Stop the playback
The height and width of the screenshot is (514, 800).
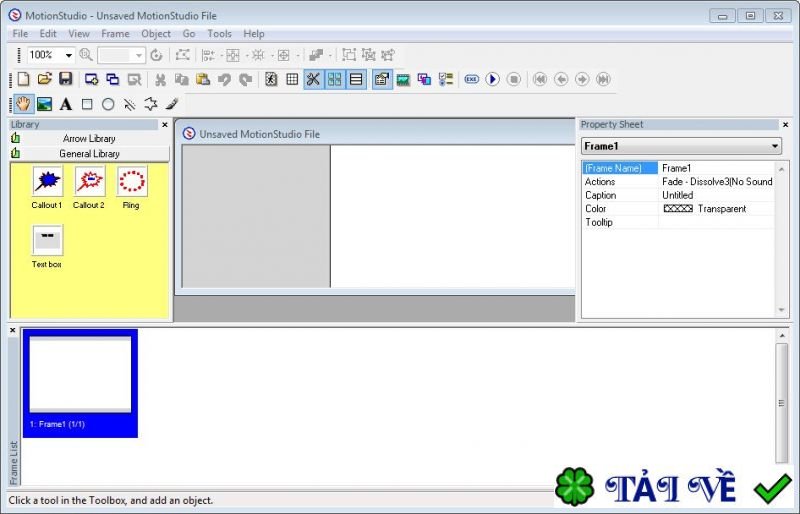point(514,79)
